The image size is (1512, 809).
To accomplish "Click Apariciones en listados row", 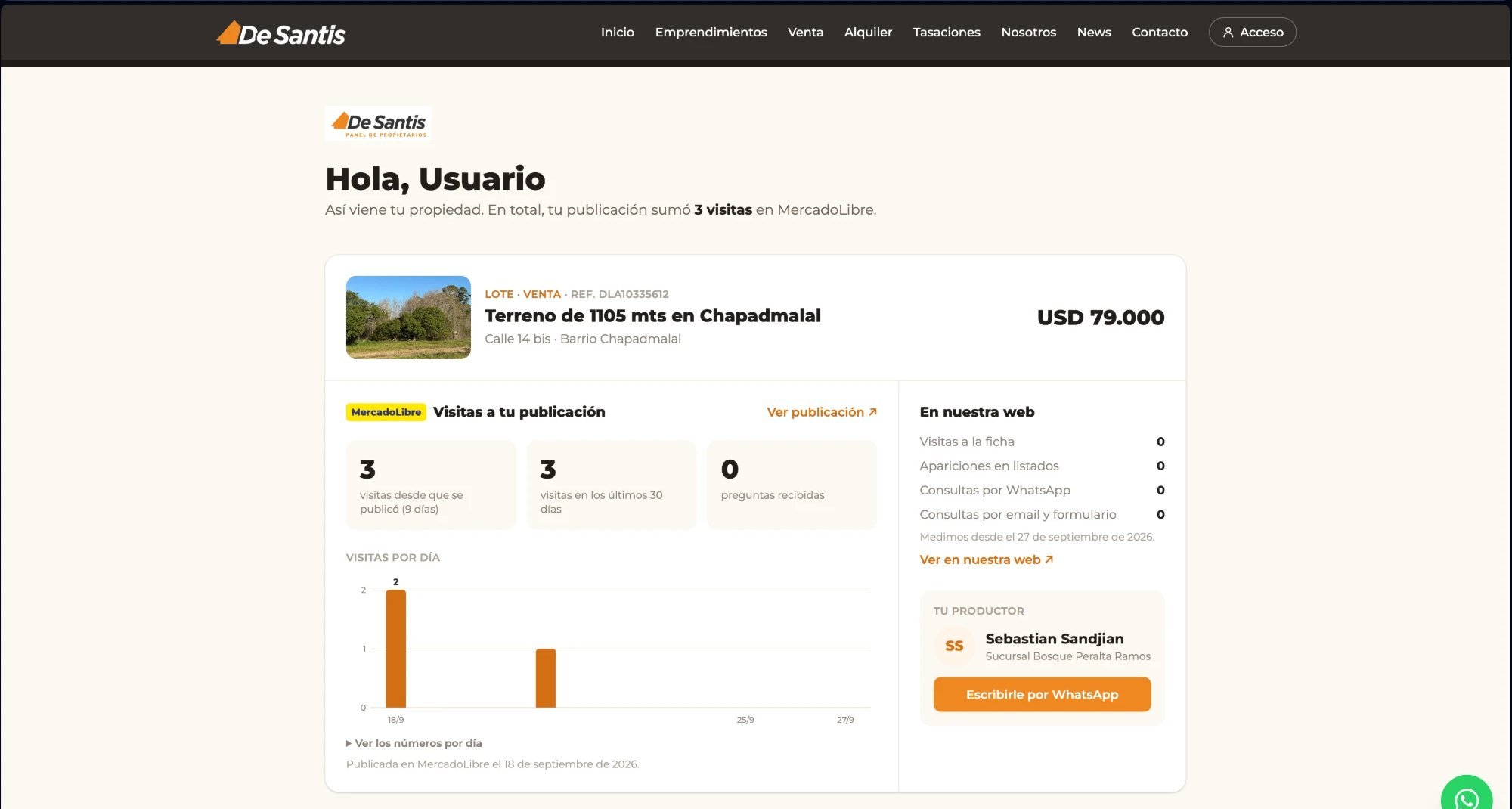I will click(1042, 466).
